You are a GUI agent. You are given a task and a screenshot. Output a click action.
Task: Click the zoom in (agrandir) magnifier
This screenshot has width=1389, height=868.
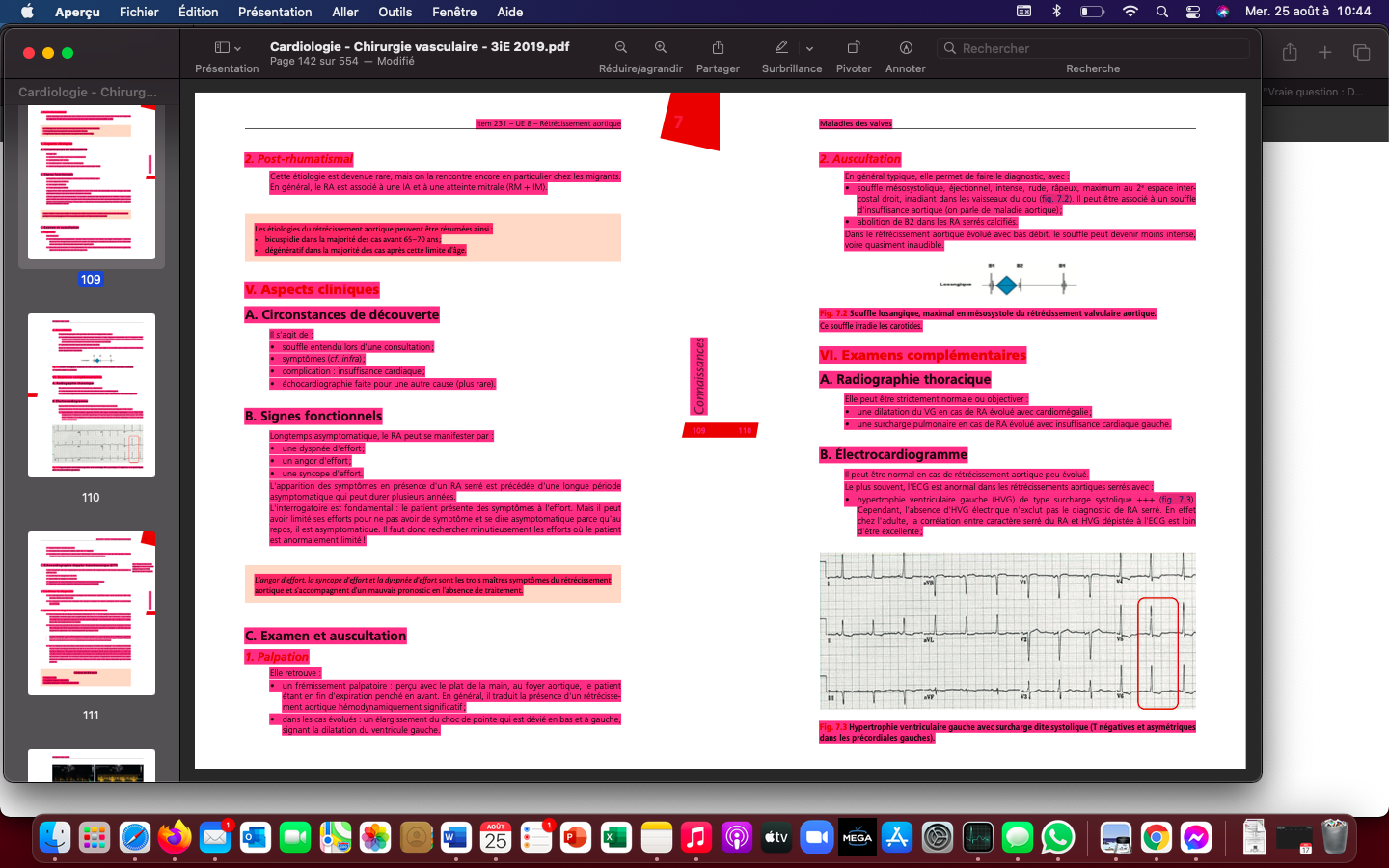tap(661, 47)
